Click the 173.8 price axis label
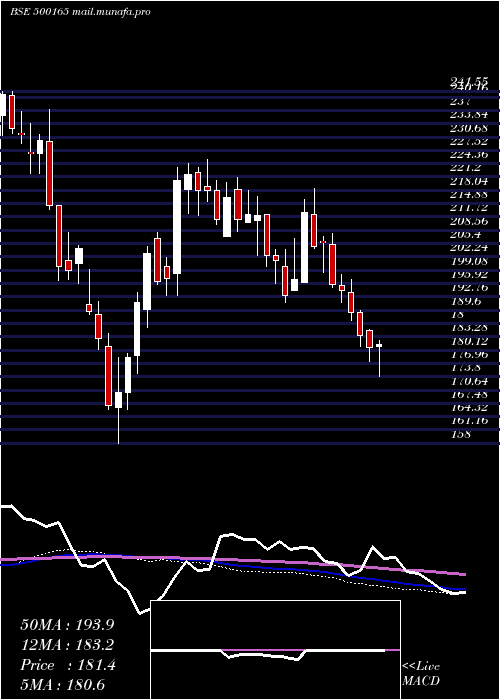 coord(465,367)
